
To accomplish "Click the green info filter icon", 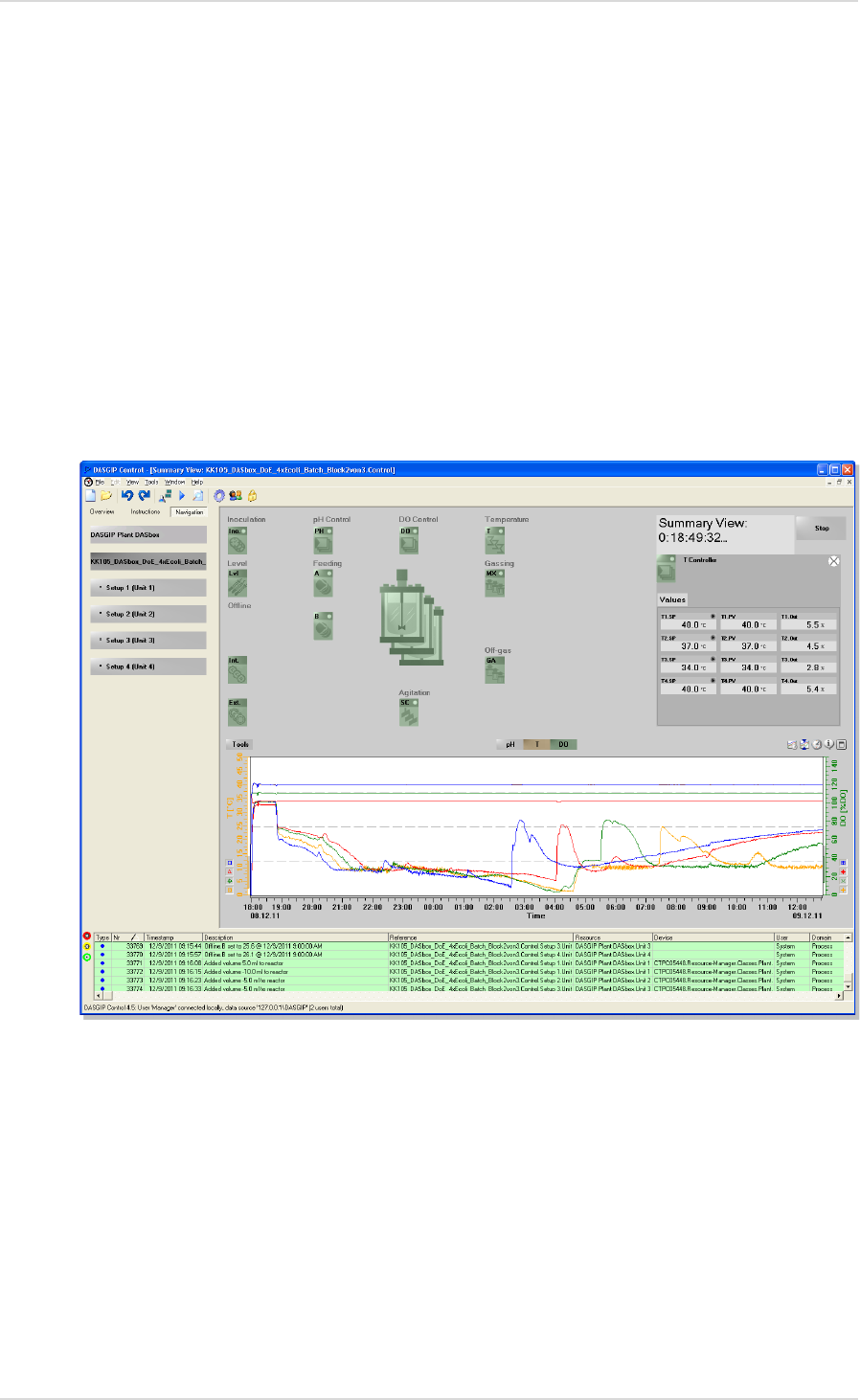I will (87, 957).
